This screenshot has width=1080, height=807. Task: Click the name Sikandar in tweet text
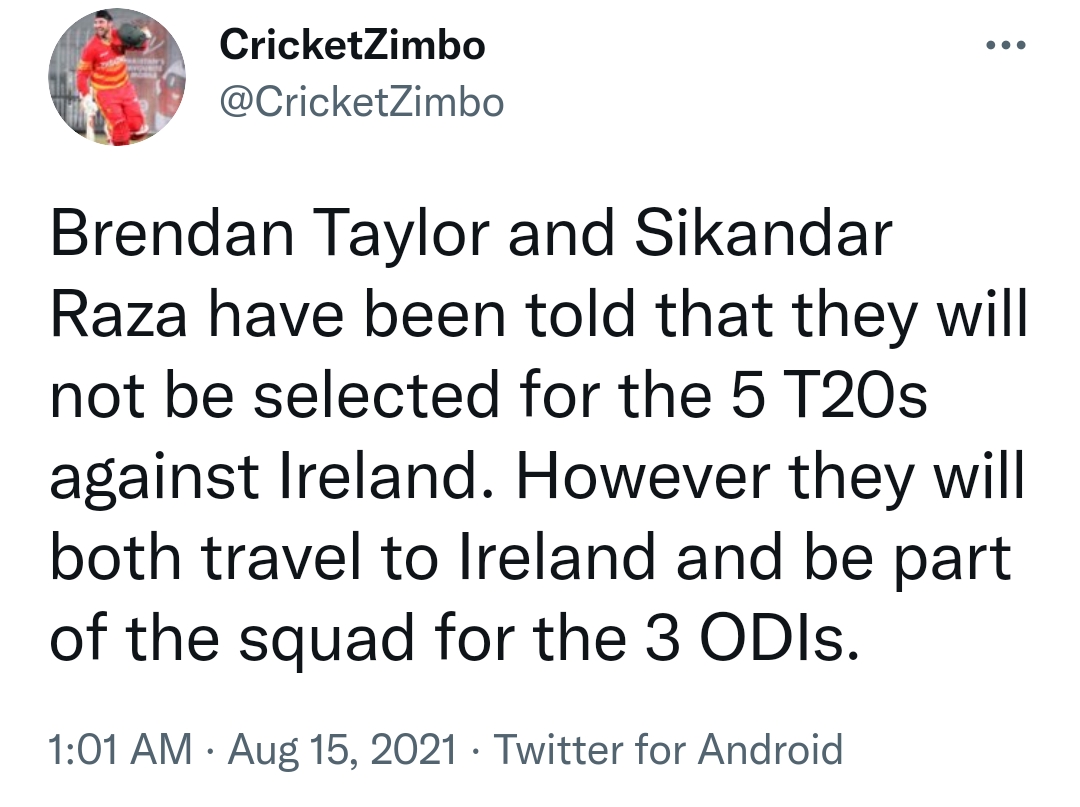763,233
